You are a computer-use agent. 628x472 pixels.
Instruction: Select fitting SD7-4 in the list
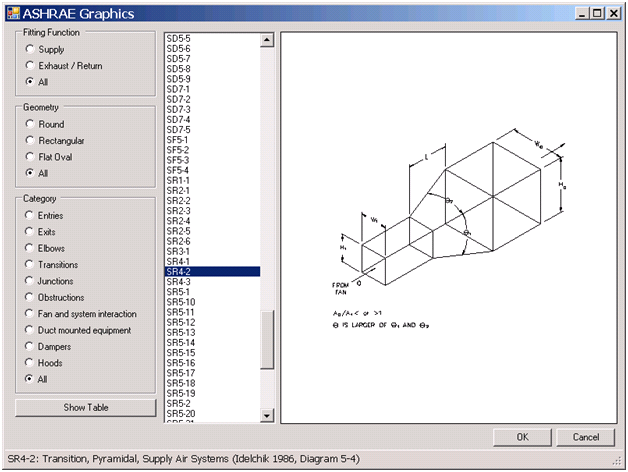(x=212, y=119)
